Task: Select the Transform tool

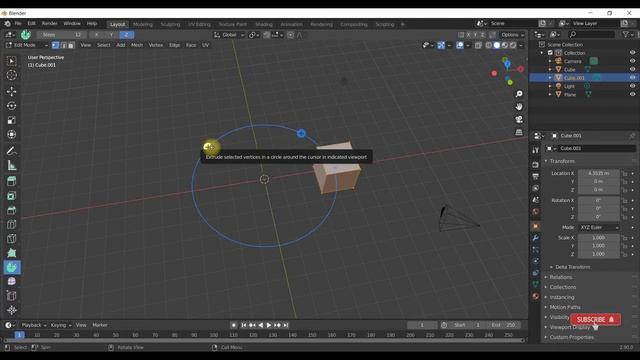Action: [11, 134]
